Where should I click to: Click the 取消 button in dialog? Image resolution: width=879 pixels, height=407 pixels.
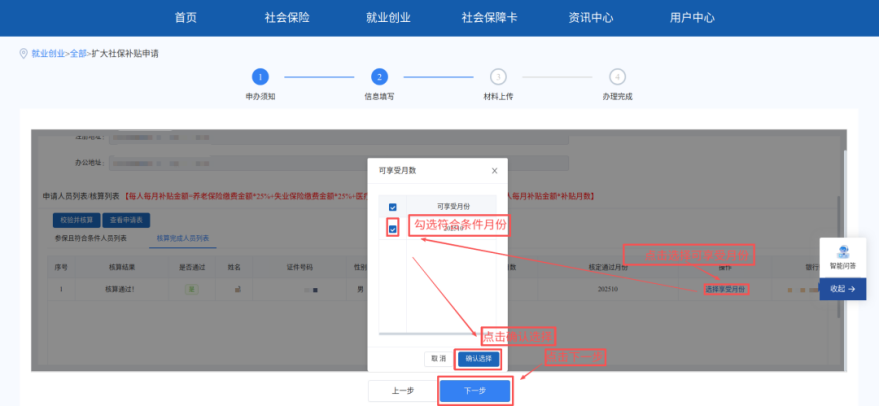[x=438, y=358]
